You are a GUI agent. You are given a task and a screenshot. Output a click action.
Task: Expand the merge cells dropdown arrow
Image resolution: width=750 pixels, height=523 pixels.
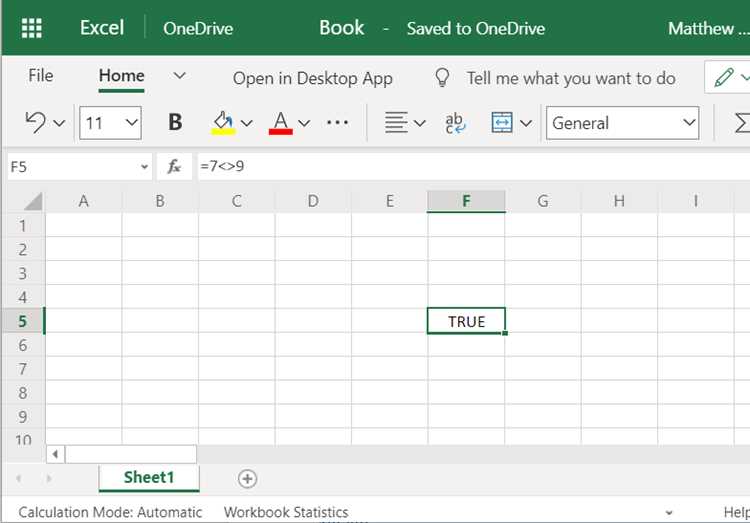coord(526,123)
